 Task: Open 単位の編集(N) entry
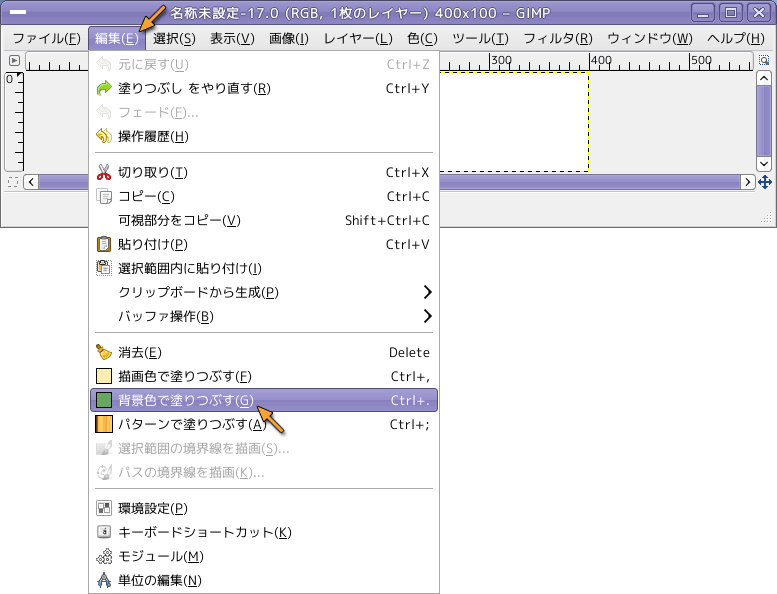tap(264, 580)
